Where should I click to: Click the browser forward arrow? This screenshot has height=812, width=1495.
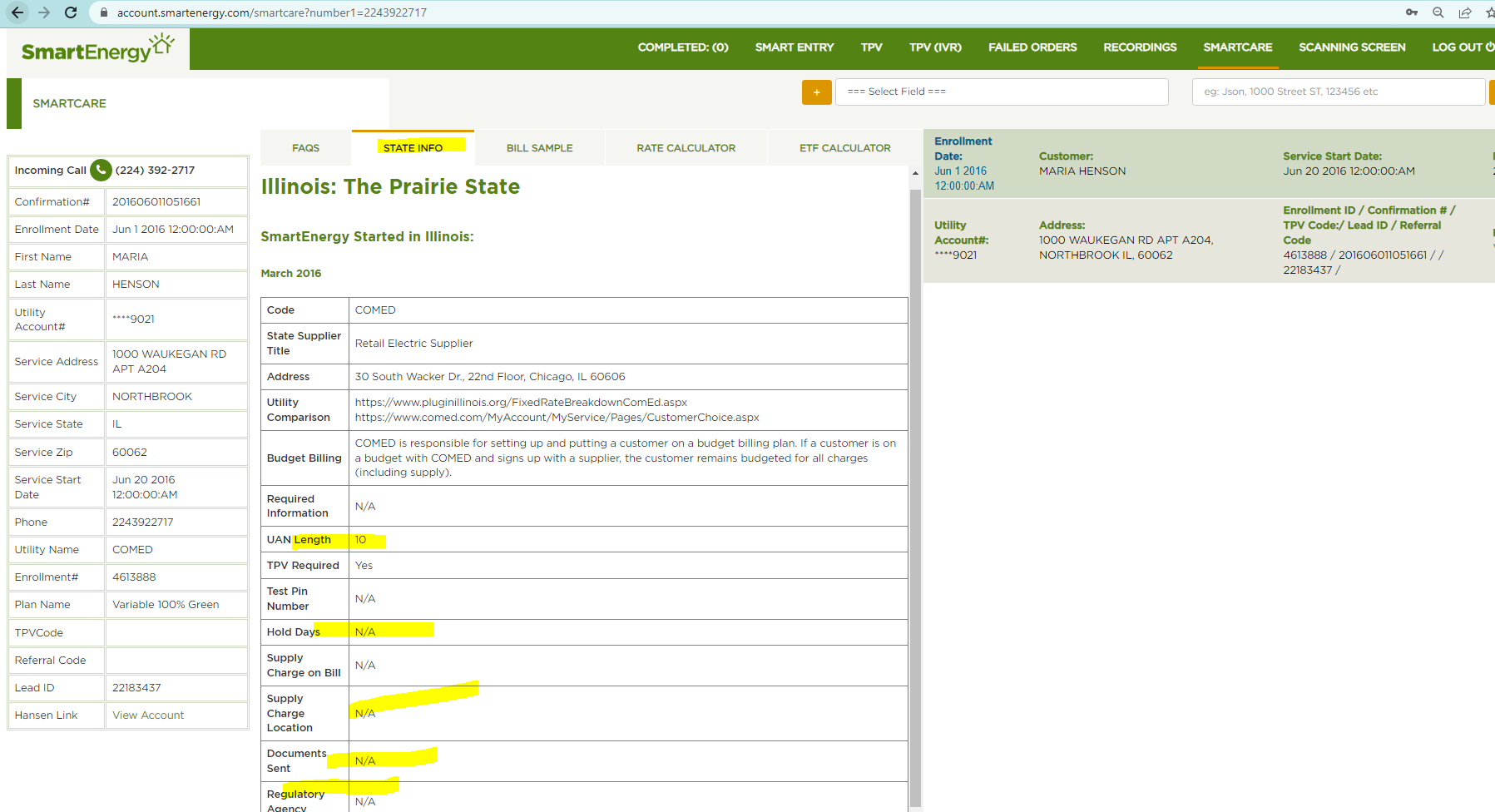point(44,12)
